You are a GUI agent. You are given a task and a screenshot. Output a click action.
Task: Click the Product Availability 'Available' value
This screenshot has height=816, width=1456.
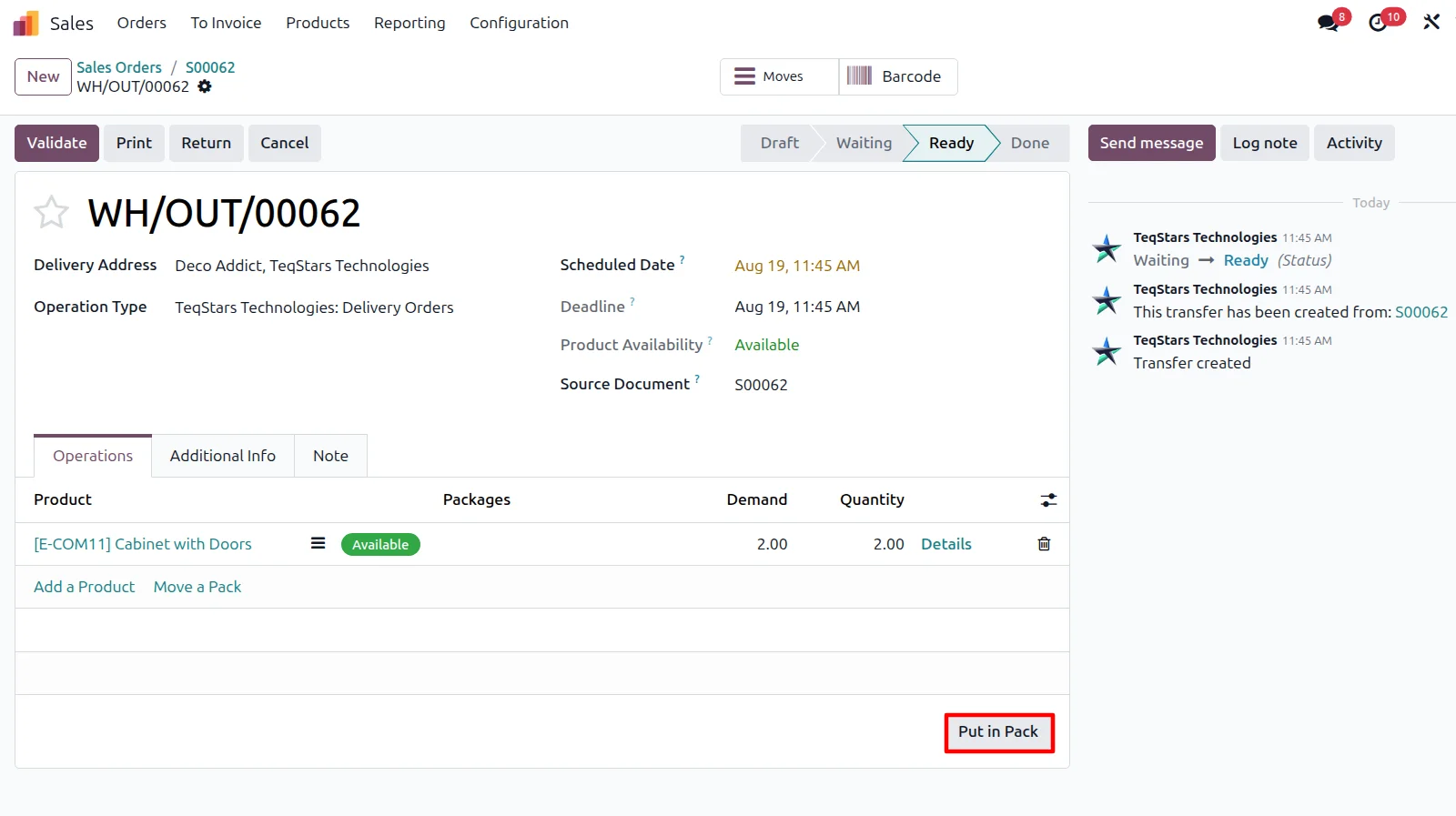pos(767,345)
